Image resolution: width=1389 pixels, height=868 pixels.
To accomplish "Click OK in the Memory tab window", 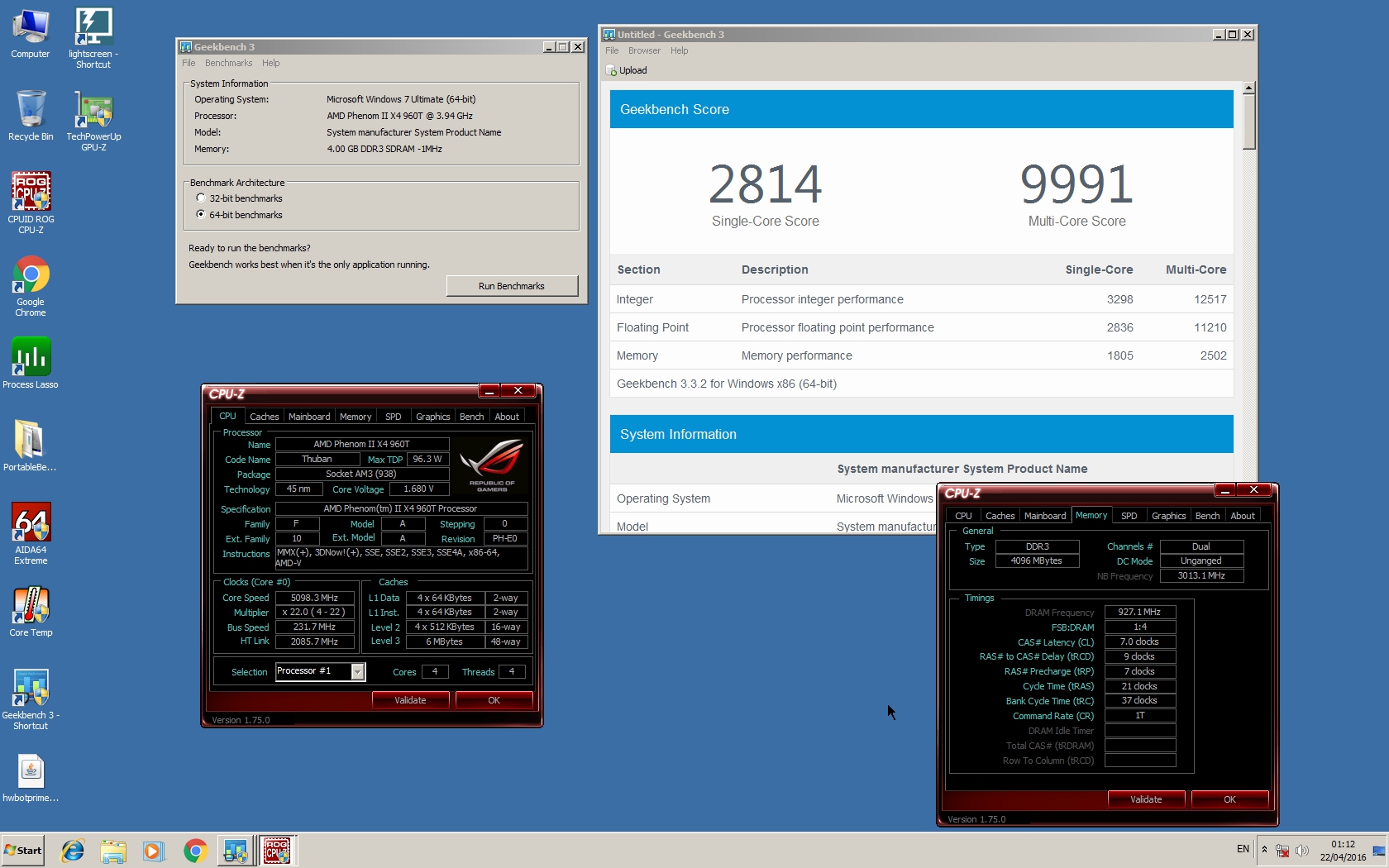I will point(1230,799).
